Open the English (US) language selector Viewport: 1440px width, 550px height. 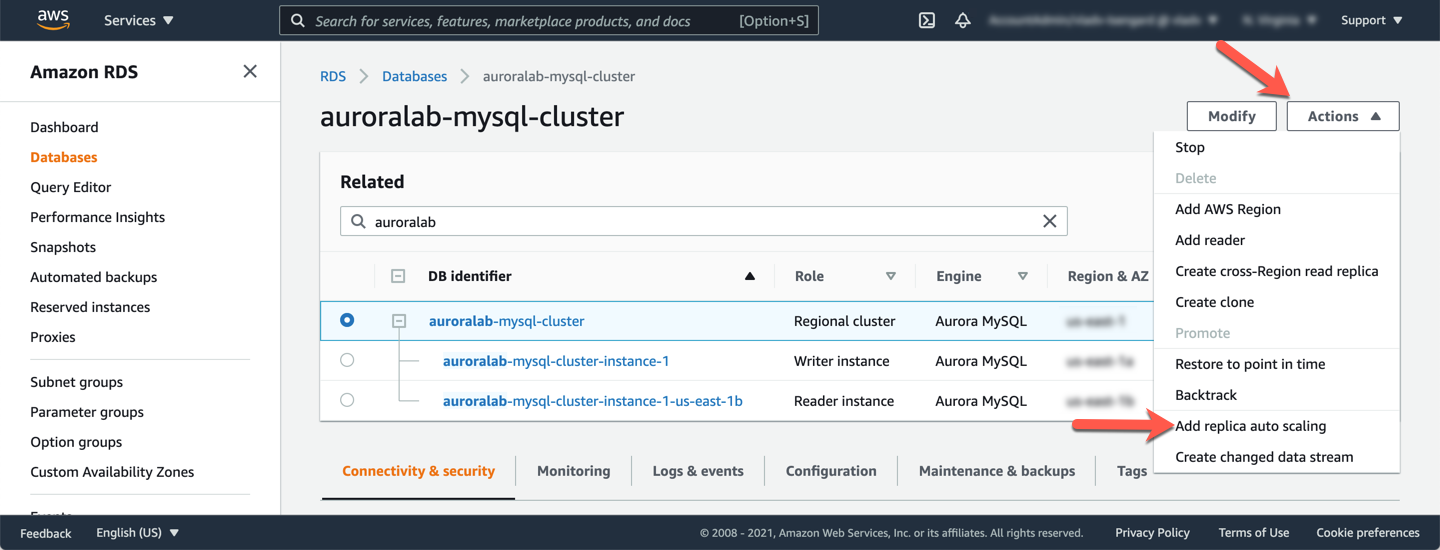[137, 533]
